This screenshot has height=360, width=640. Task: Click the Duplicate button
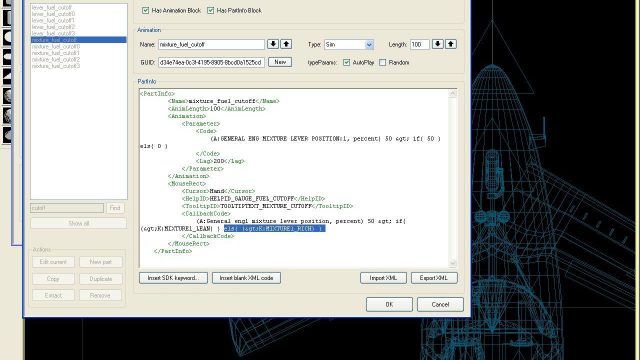pyautogui.click(x=100, y=279)
